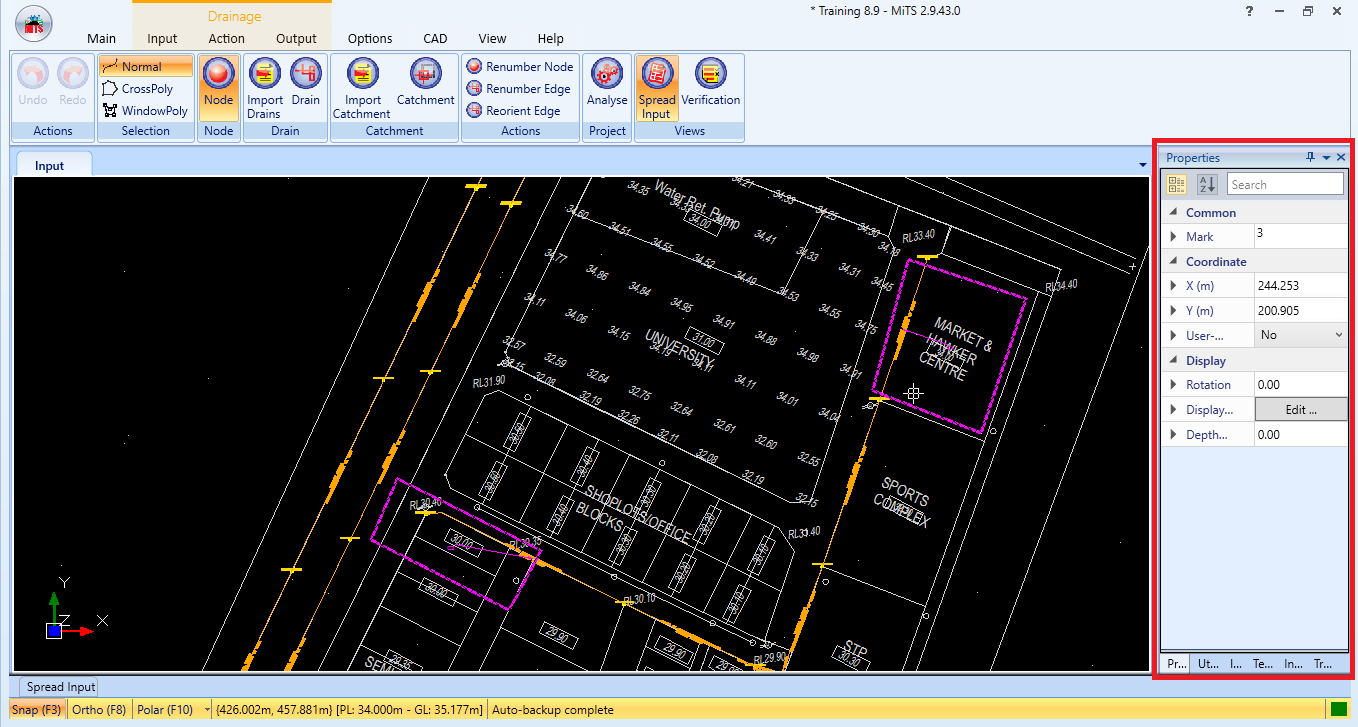
Task: Click the Edit ... display button
Action: 1301,409
